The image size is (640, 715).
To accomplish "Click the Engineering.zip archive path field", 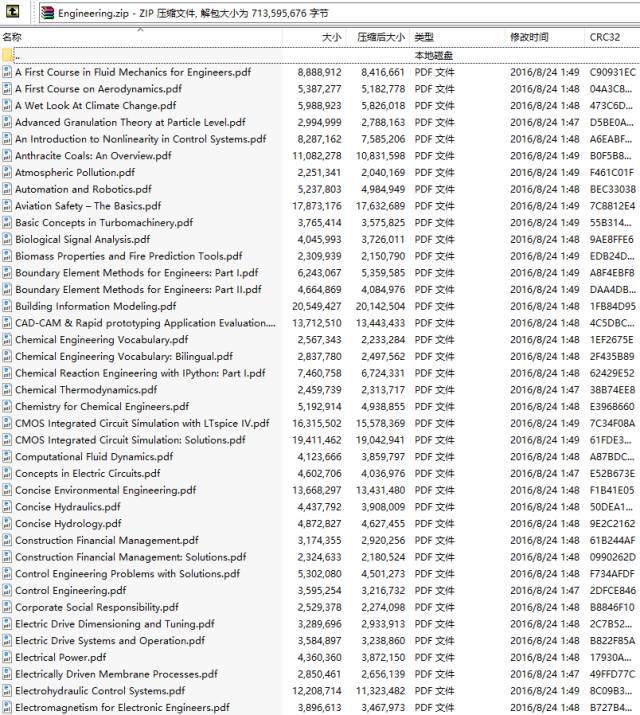I will 339,13.
